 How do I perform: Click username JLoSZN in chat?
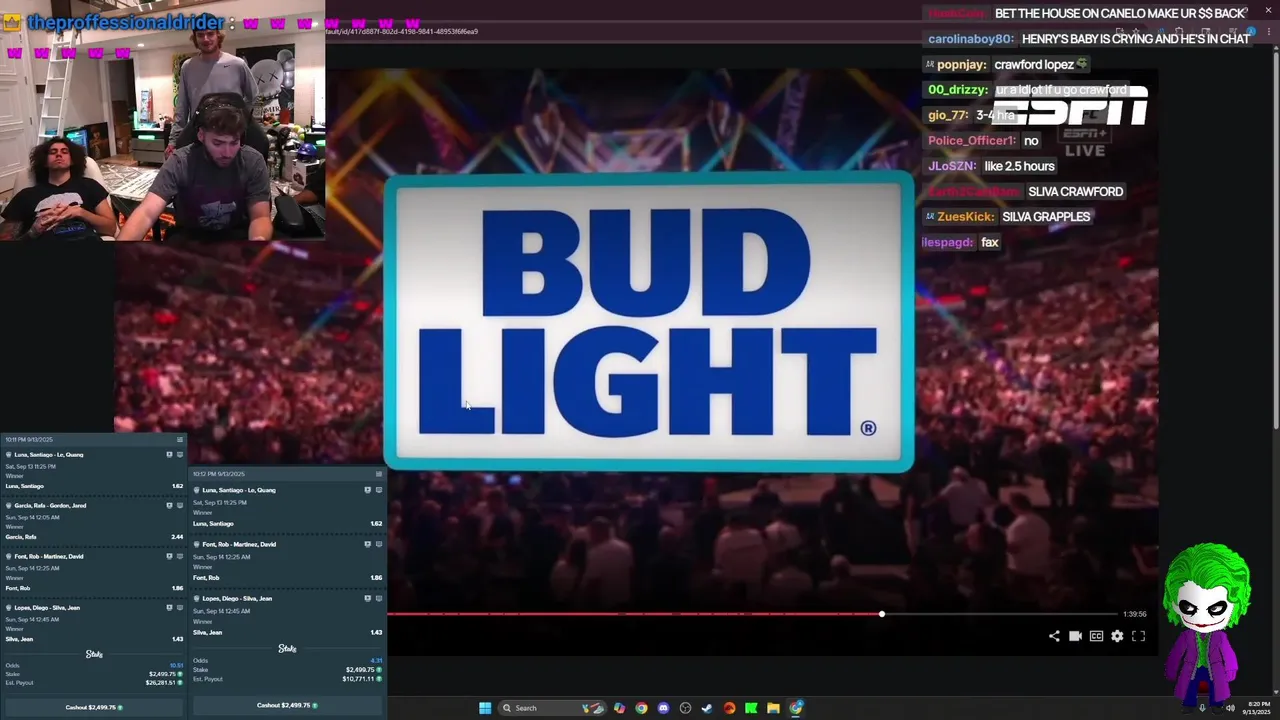click(x=952, y=166)
